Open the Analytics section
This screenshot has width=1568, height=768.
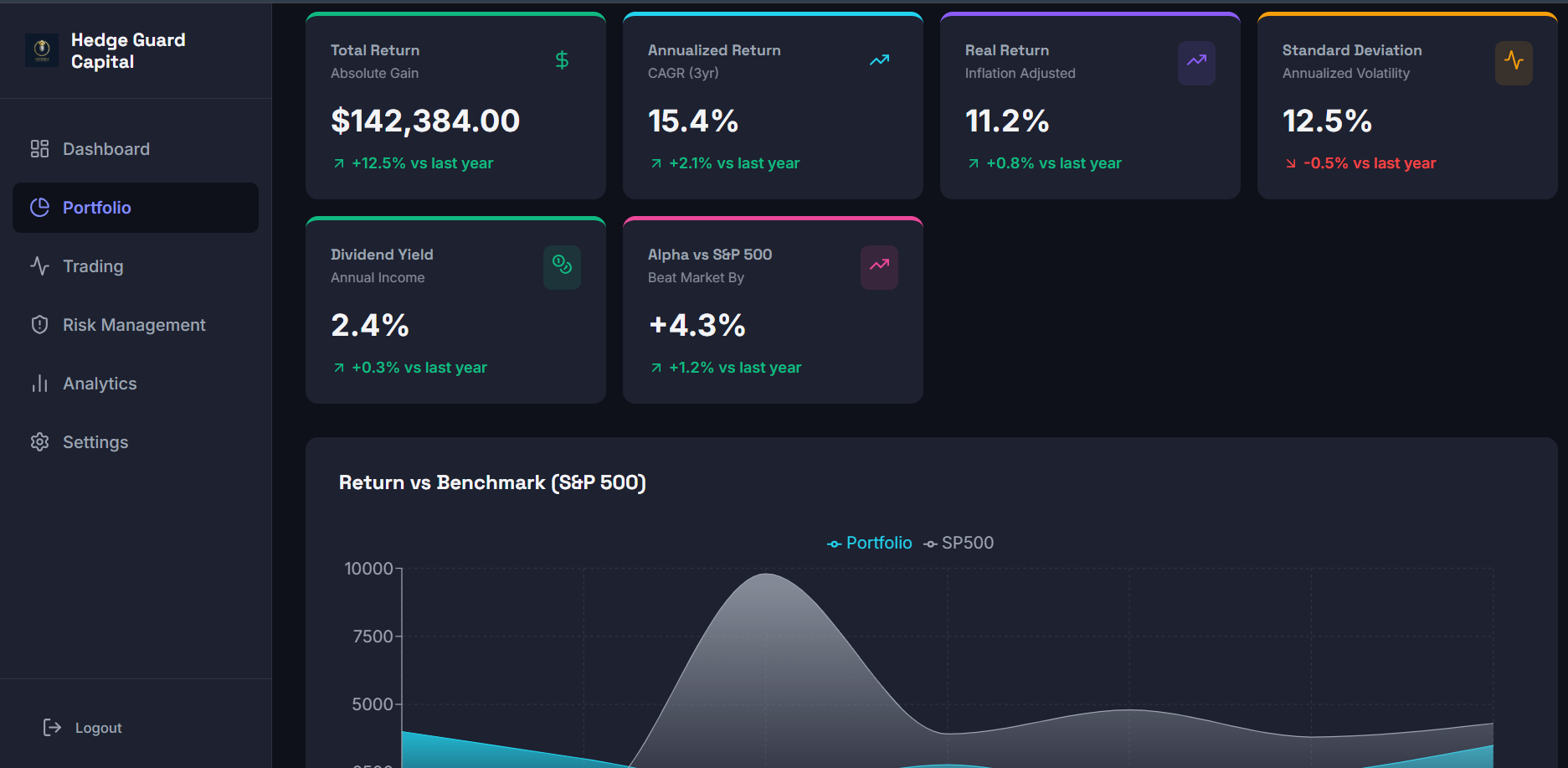(136, 384)
